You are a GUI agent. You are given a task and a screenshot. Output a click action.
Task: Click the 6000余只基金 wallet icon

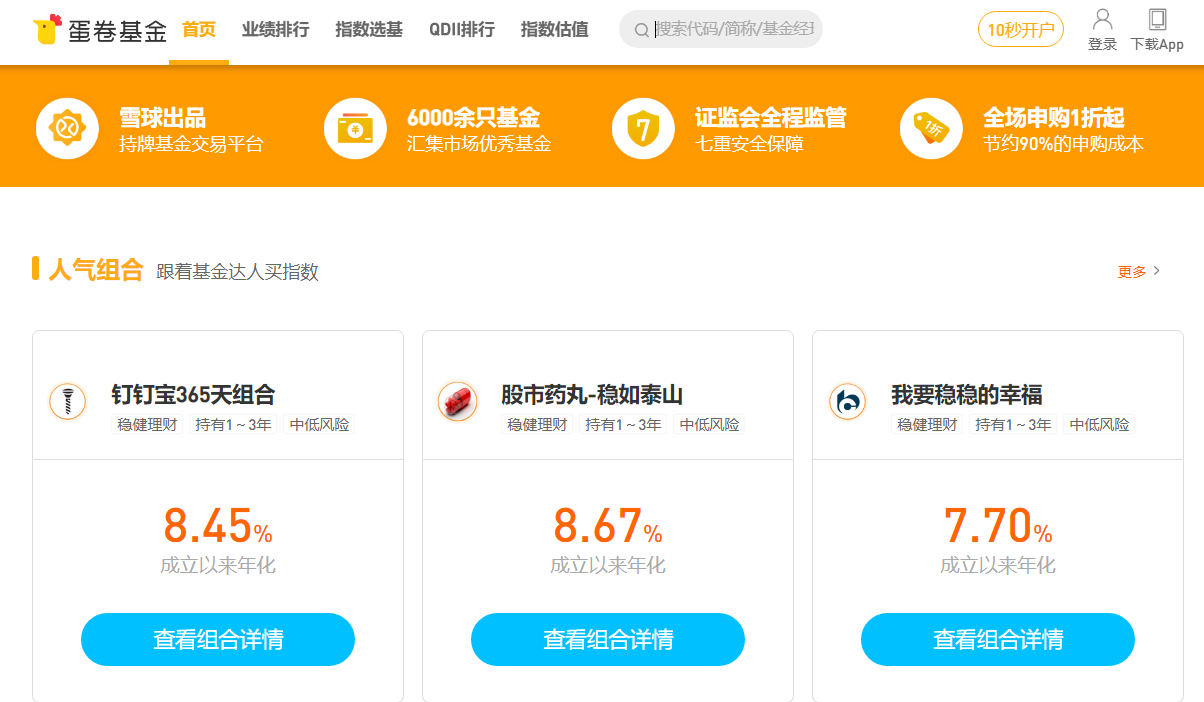(355, 128)
